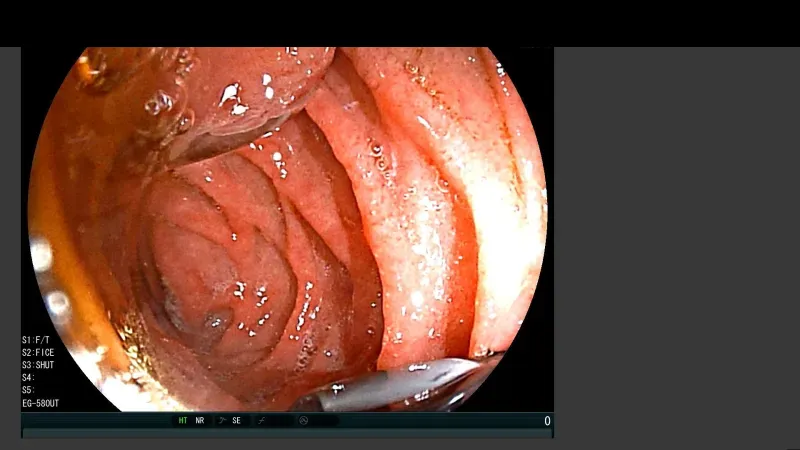Click the SE structure enhancement label

[x=237, y=421]
